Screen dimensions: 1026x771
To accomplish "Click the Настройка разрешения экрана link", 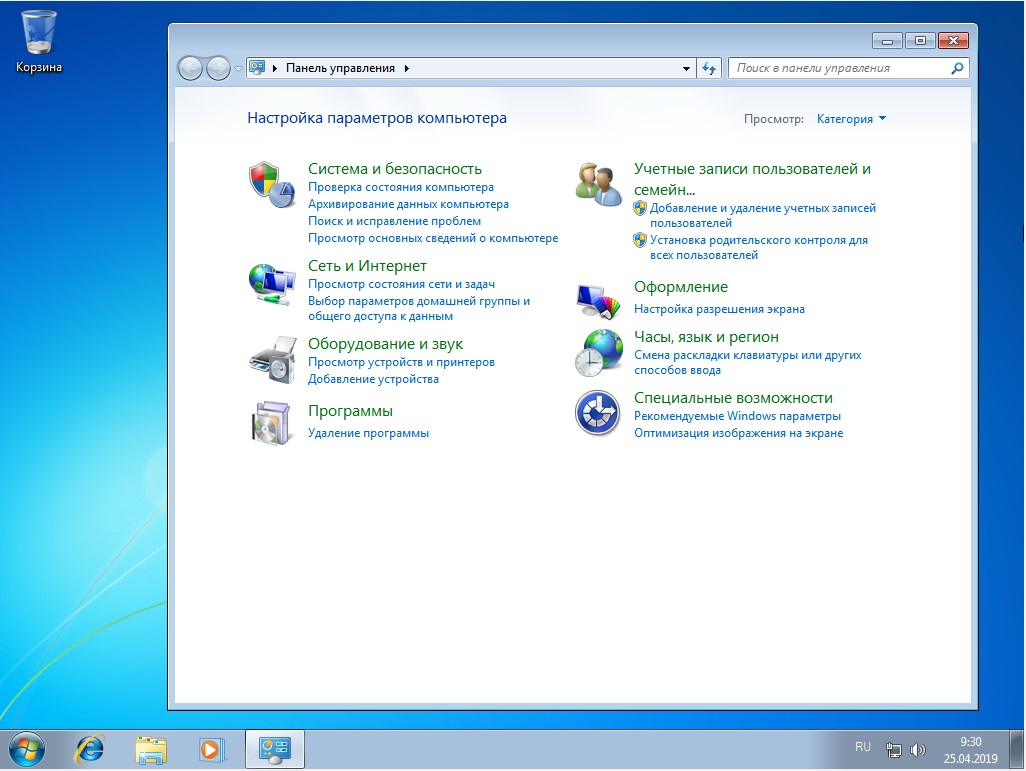I will coord(719,309).
